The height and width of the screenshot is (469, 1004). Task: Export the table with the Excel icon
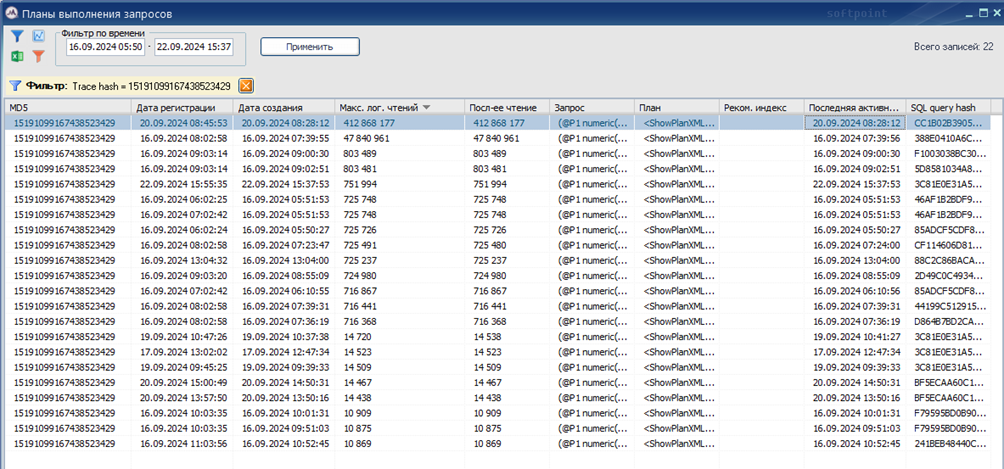(x=18, y=57)
